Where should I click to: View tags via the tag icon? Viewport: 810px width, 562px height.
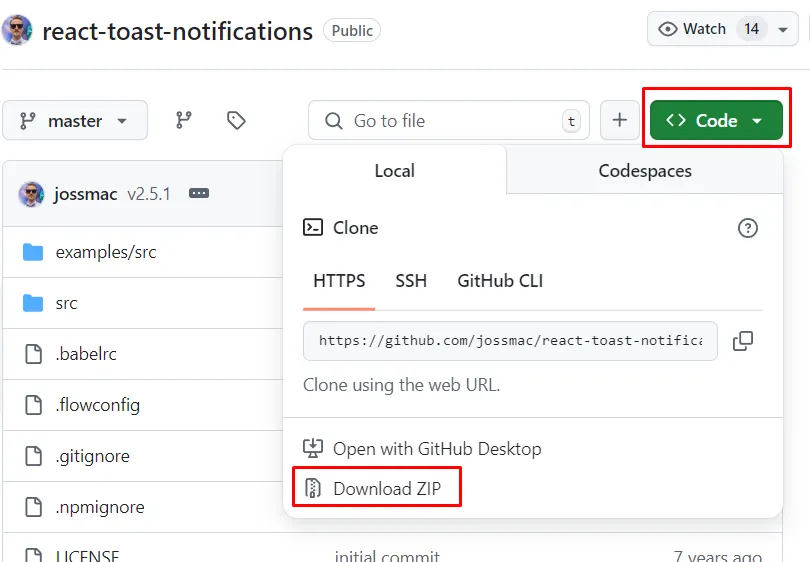pyautogui.click(x=236, y=120)
